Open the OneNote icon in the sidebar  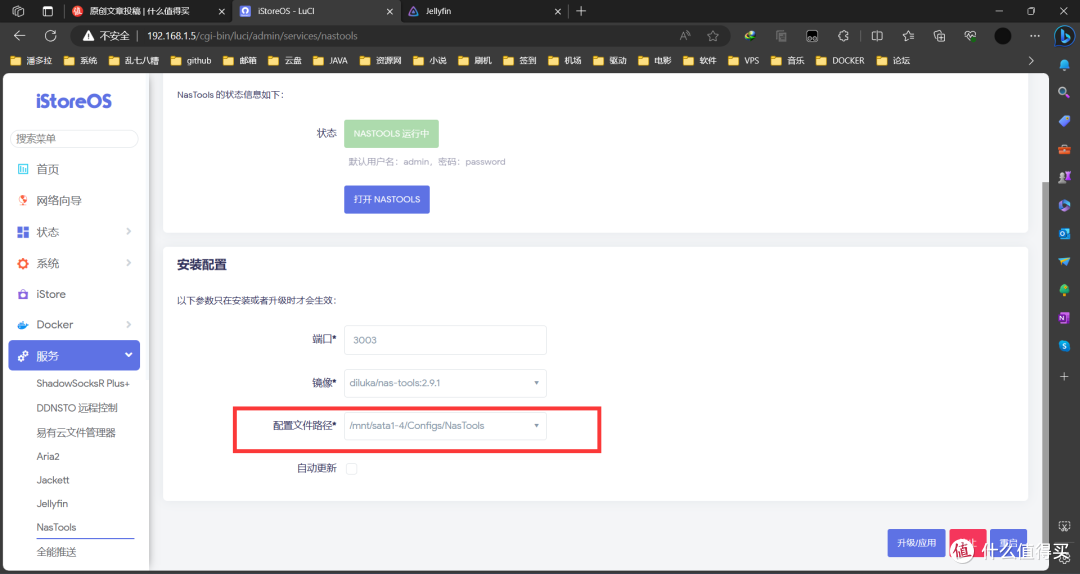[1064, 318]
